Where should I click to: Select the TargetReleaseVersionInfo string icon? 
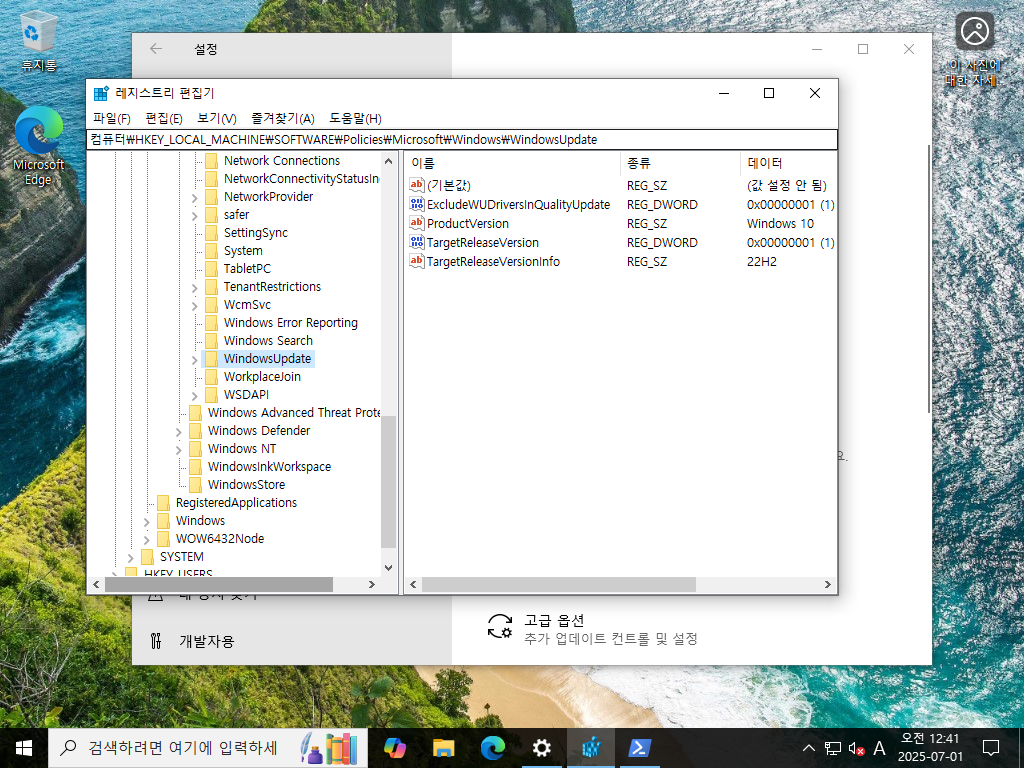click(x=417, y=261)
